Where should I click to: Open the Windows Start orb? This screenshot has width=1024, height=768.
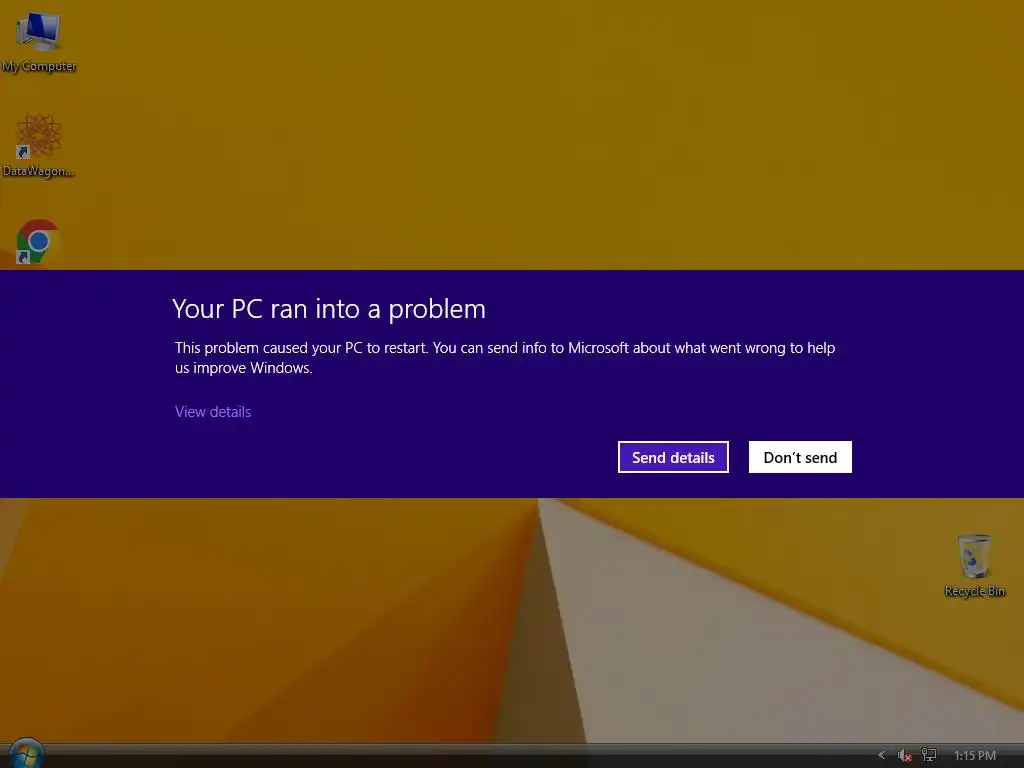[x=27, y=754]
